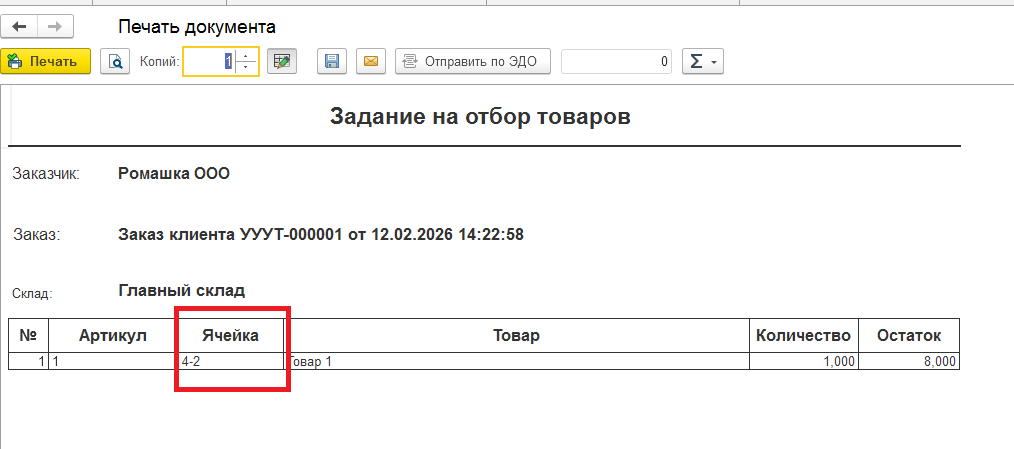1014x449 pixels.
Task: Open the Σ sum dropdown
Action: point(702,61)
